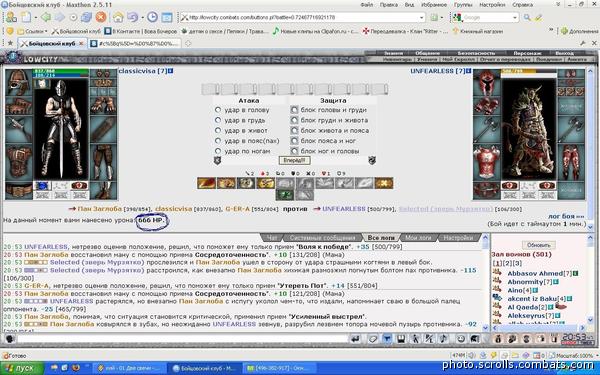Click classicvisa helmet equipment slot
The height and width of the screenshot is (375, 600).
(18, 82)
